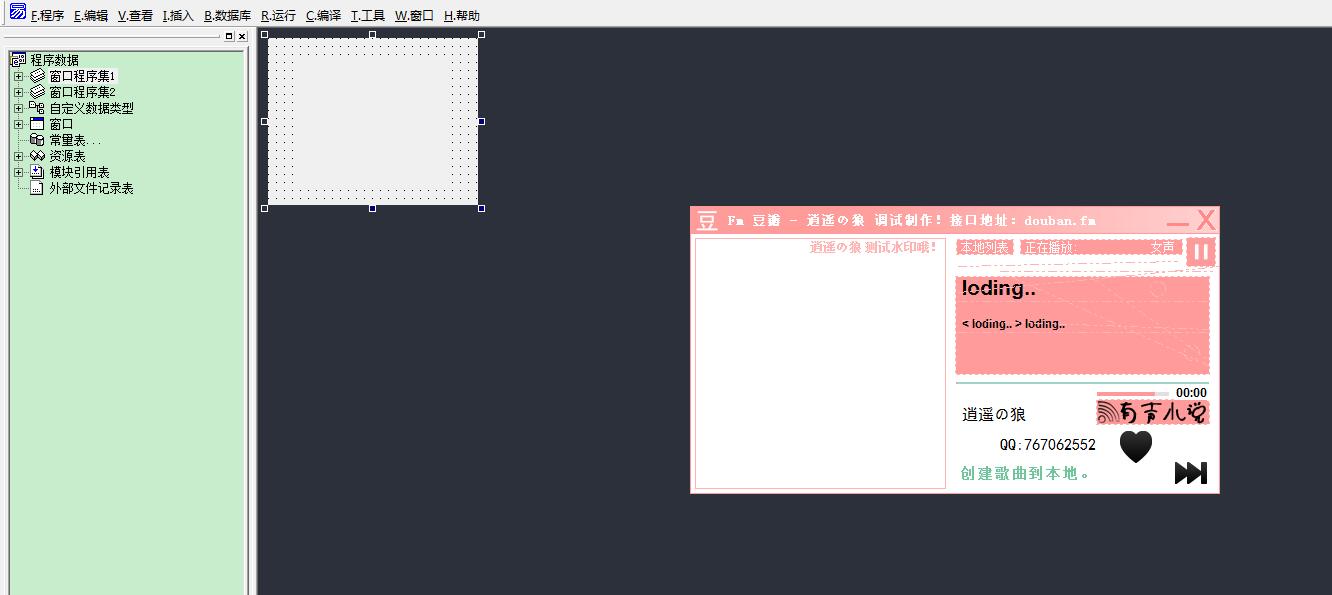
Task: Select the 窗口程序集2 tree item
Action: [x=83, y=92]
